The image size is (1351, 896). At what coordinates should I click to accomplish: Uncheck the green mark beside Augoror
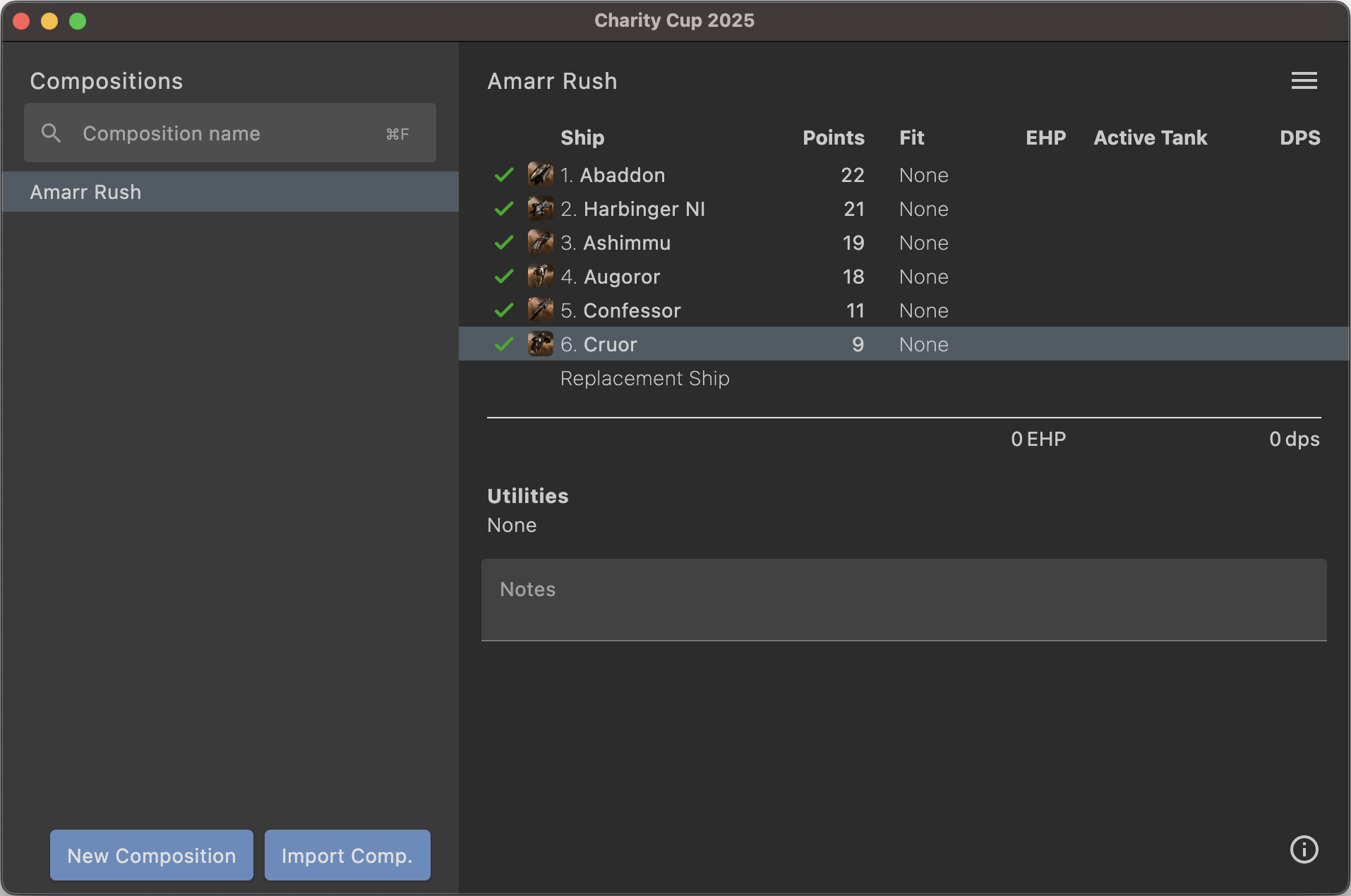pos(503,276)
